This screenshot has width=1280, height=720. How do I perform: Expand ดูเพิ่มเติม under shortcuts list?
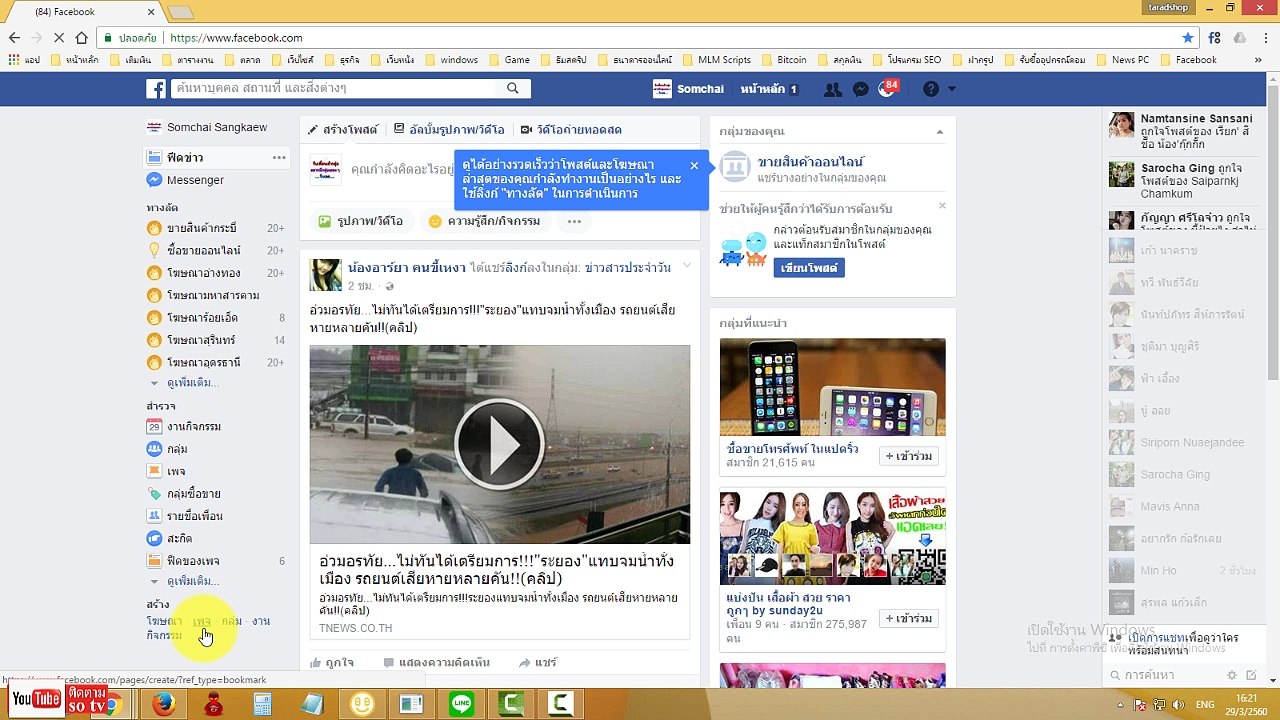point(193,383)
